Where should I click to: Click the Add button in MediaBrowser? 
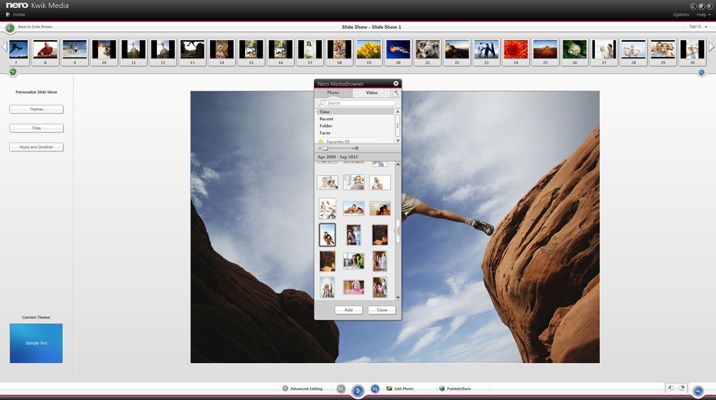[347, 310]
